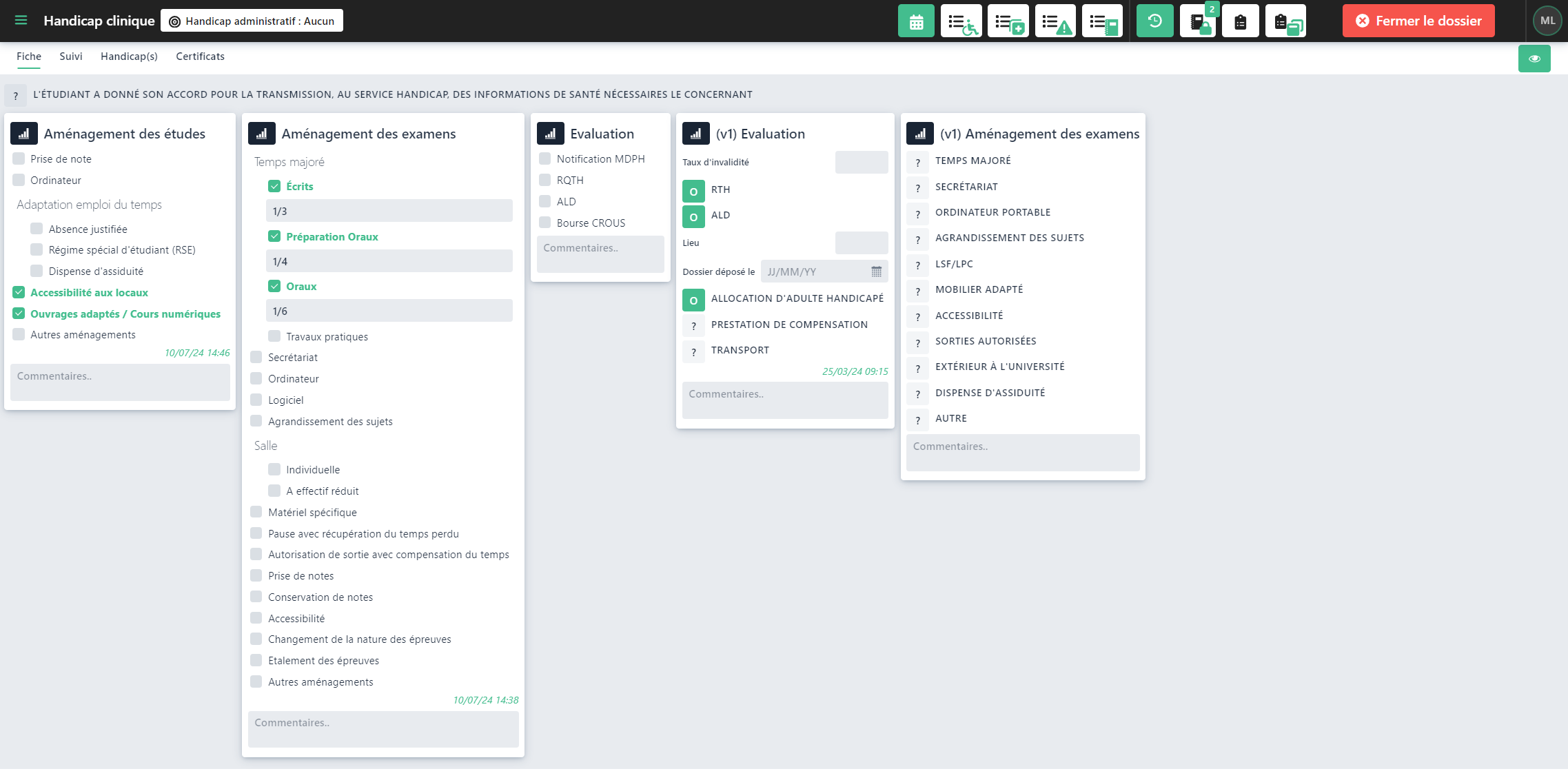Open the ML user avatar menu
This screenshot has width=1568, height=780.
(x=1547, y=21)
